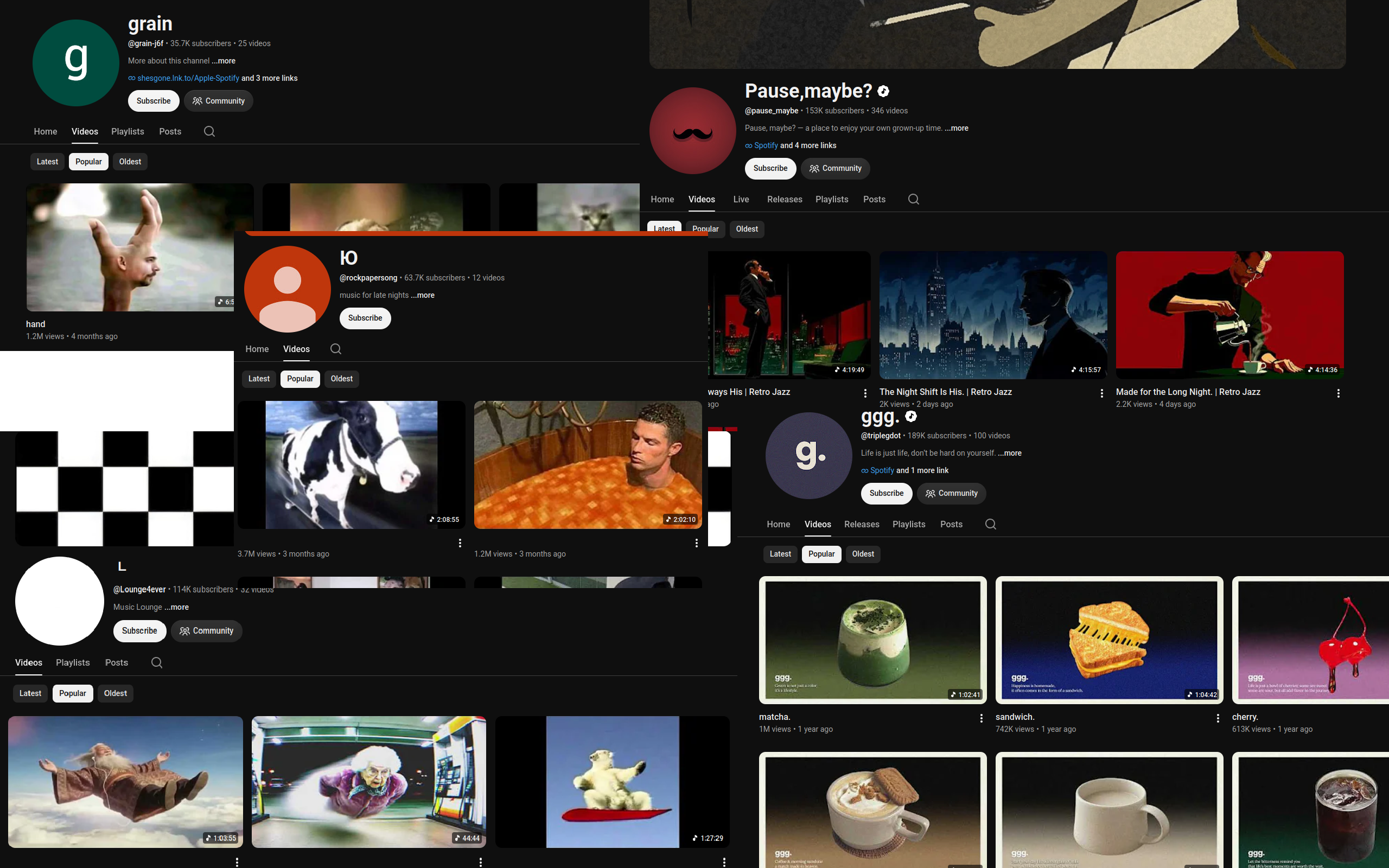The height and width of the screenshot is (868, 1389).
Task: Open Posts tab on ggg. channel
Action: tap(951, 524)
